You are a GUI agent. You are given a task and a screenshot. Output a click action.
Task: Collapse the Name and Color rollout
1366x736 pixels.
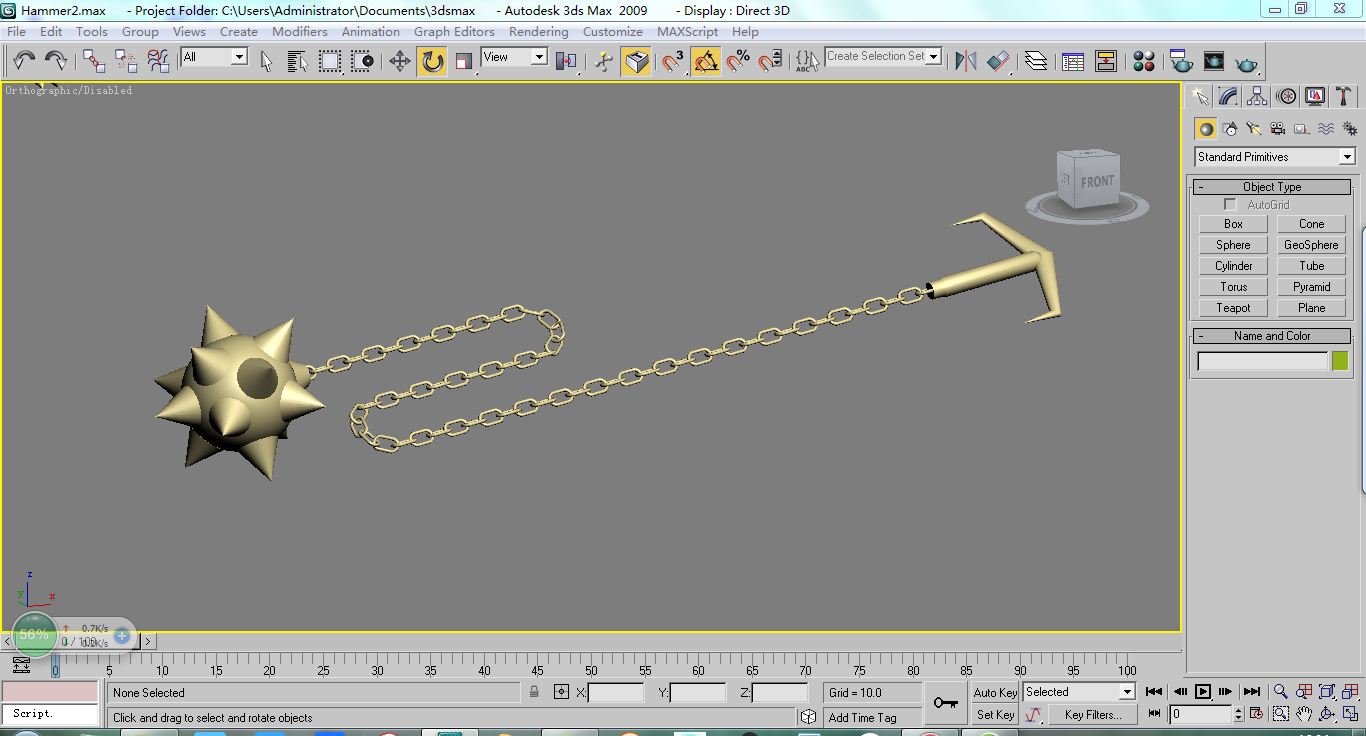click(x=1272, y=336)
